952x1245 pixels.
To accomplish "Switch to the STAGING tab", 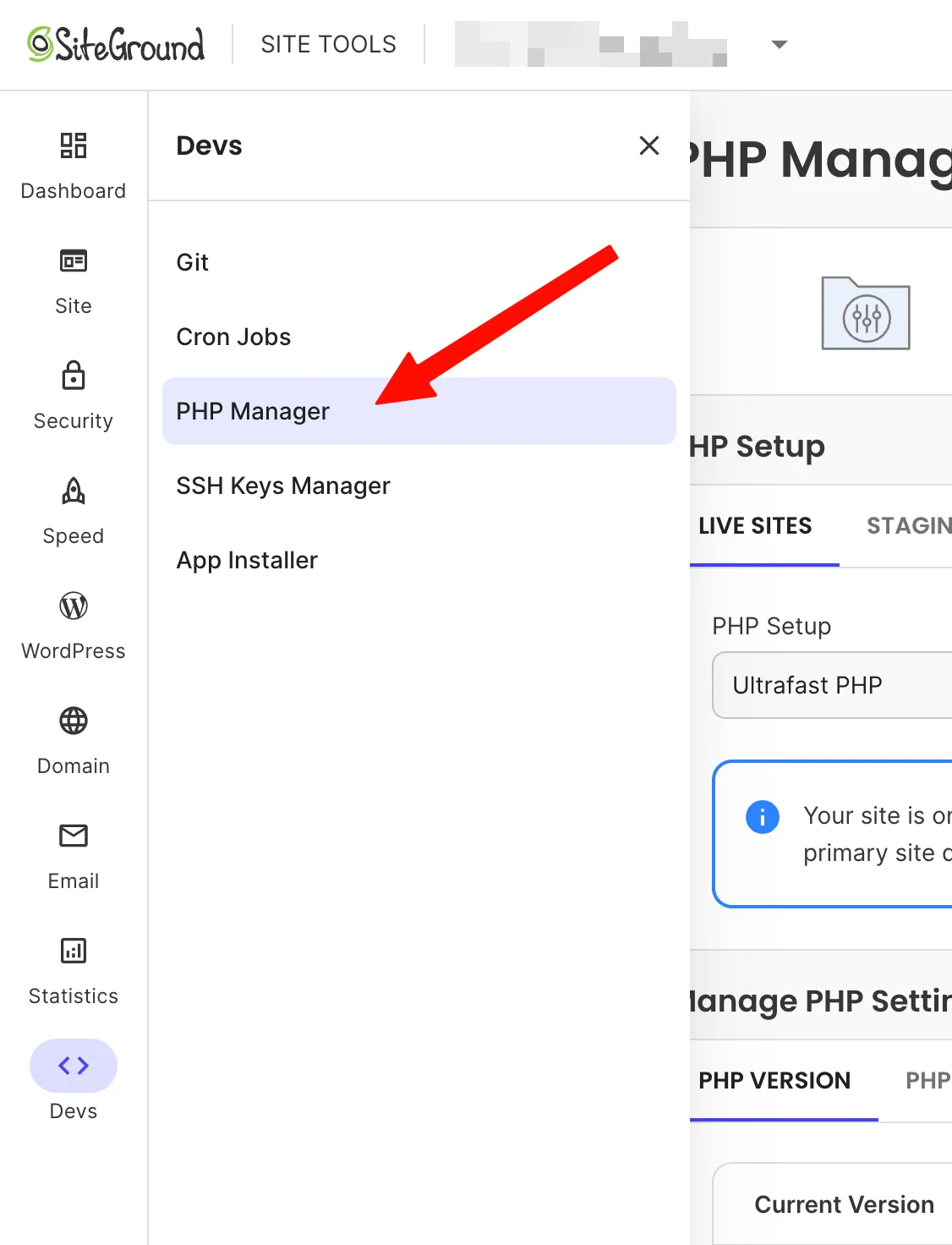I will click(x=909, y=526).
